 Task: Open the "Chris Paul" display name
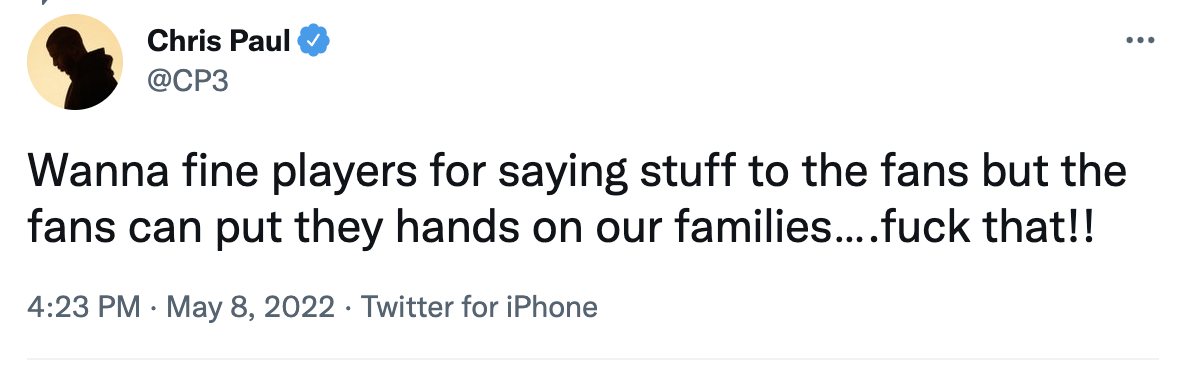(x=219, y=41)
